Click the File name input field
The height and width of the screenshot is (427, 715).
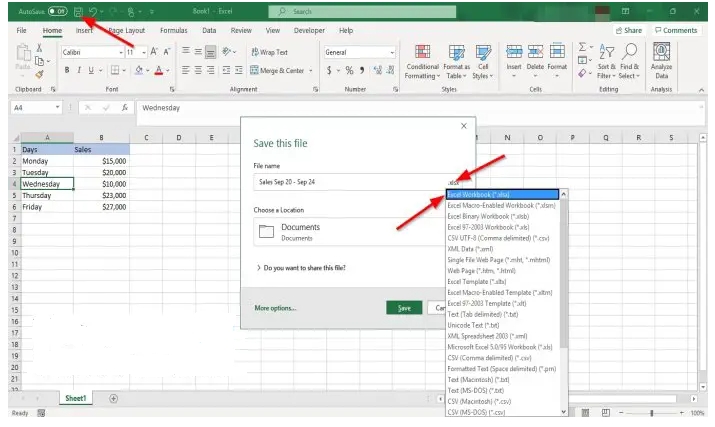coord(349,182)
